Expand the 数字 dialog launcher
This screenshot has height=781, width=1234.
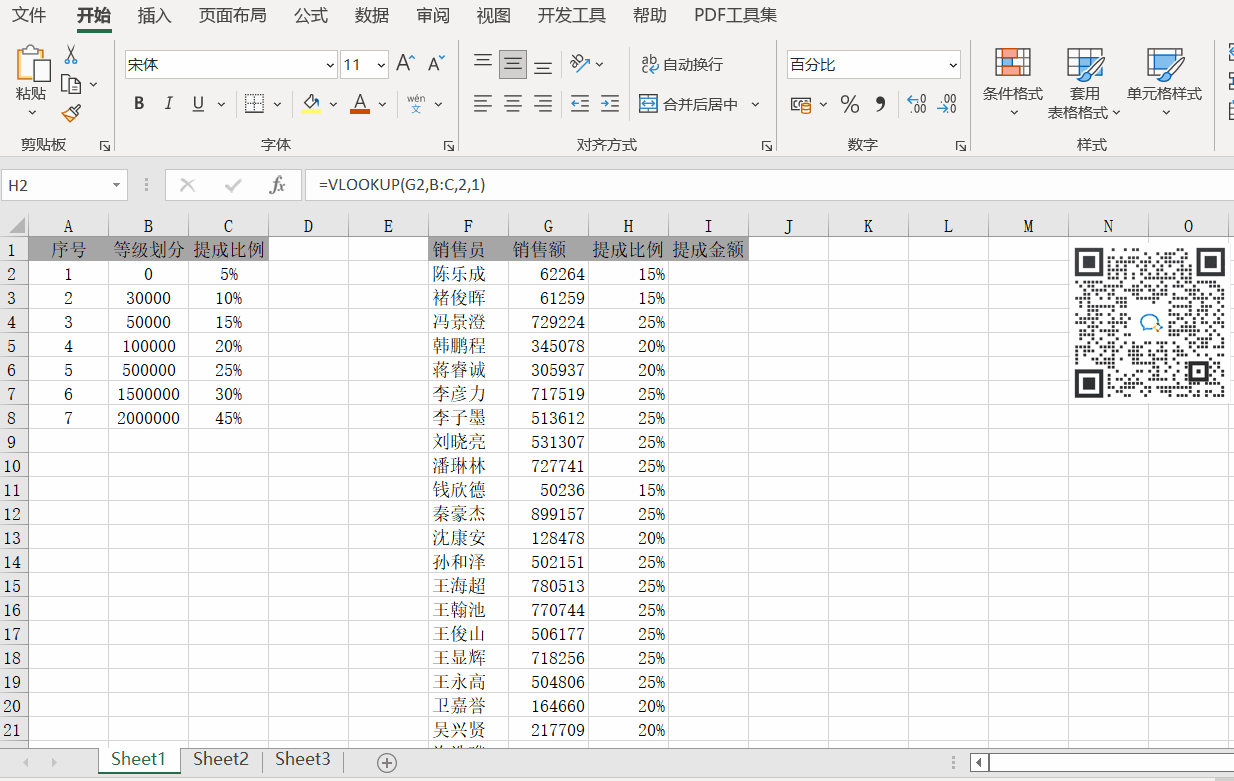[x=961, y=146]
